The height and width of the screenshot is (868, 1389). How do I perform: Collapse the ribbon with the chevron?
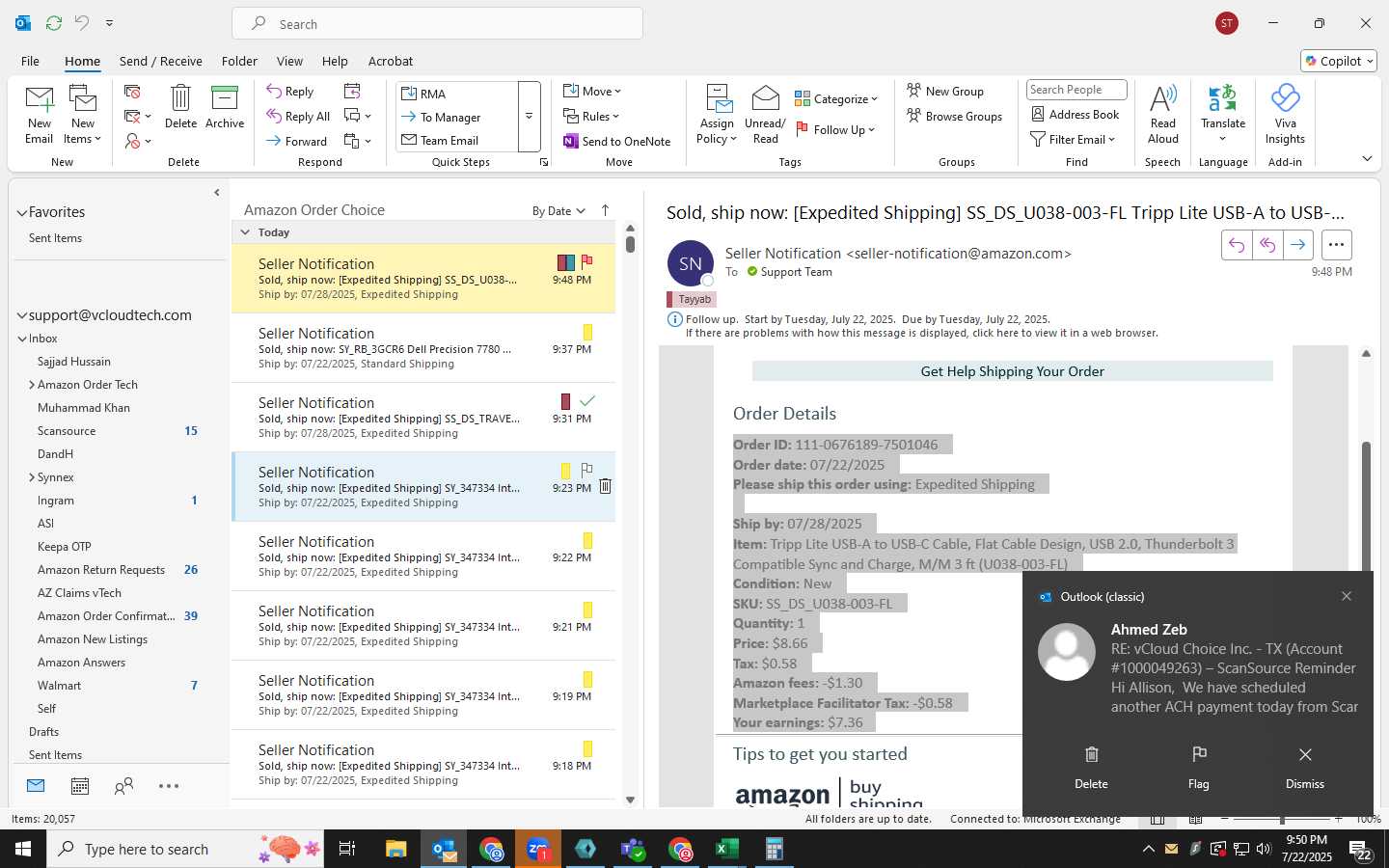[x=1367, y=158]
